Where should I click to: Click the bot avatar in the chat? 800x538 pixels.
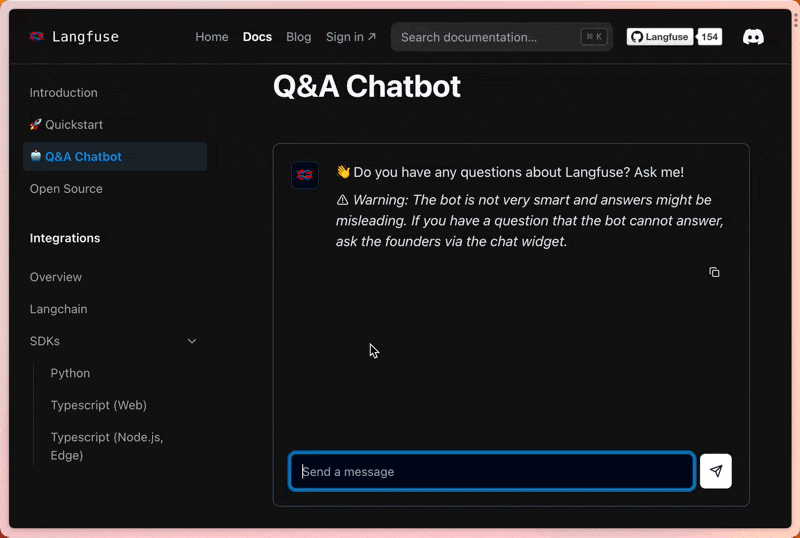point(305,175)
